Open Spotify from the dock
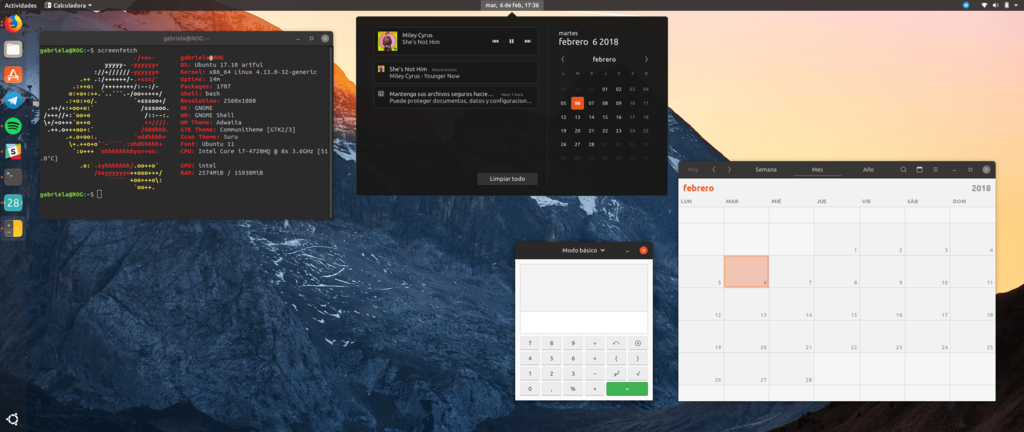Screen dimensions: 1024x432 click(13, 125)
